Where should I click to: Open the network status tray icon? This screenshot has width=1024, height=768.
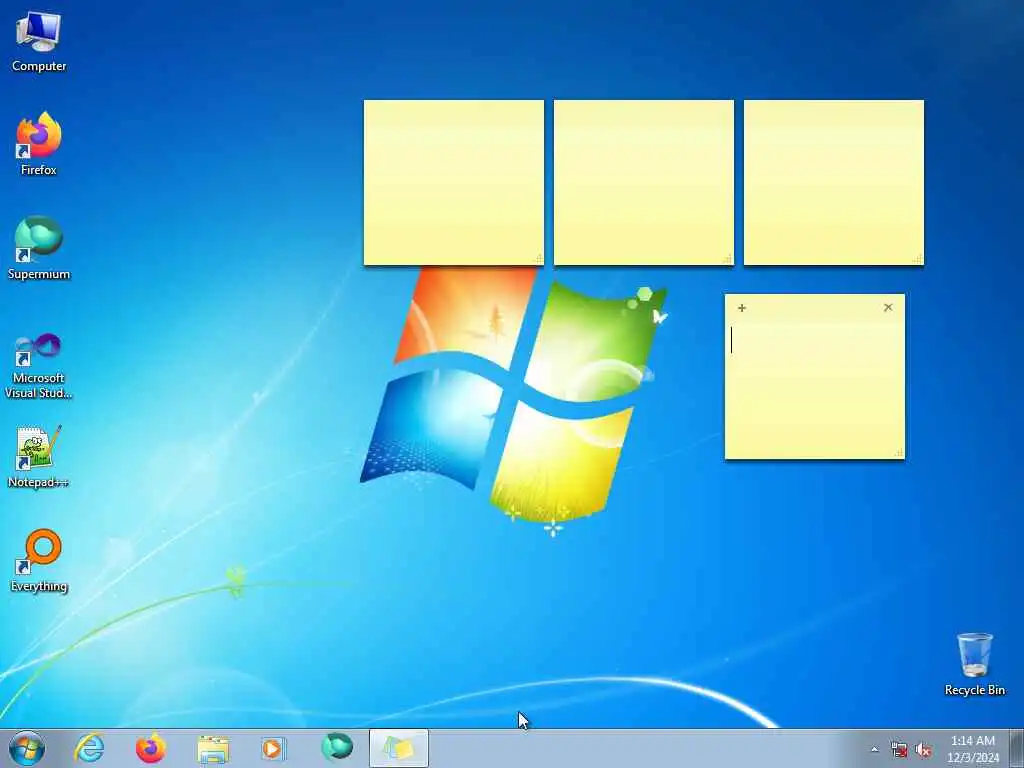(x=899, y=750)
